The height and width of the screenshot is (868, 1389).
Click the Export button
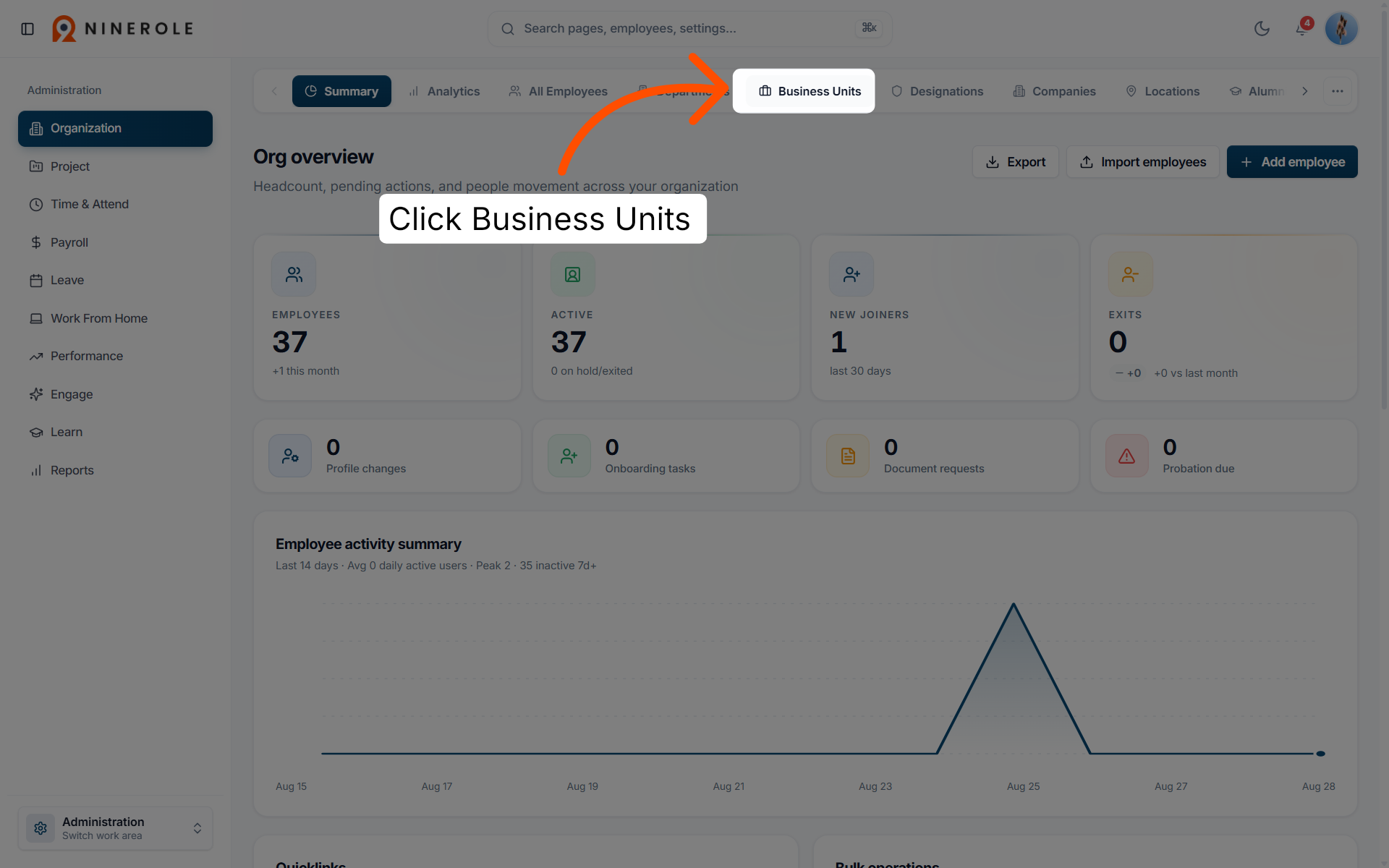coord(1016,162)
